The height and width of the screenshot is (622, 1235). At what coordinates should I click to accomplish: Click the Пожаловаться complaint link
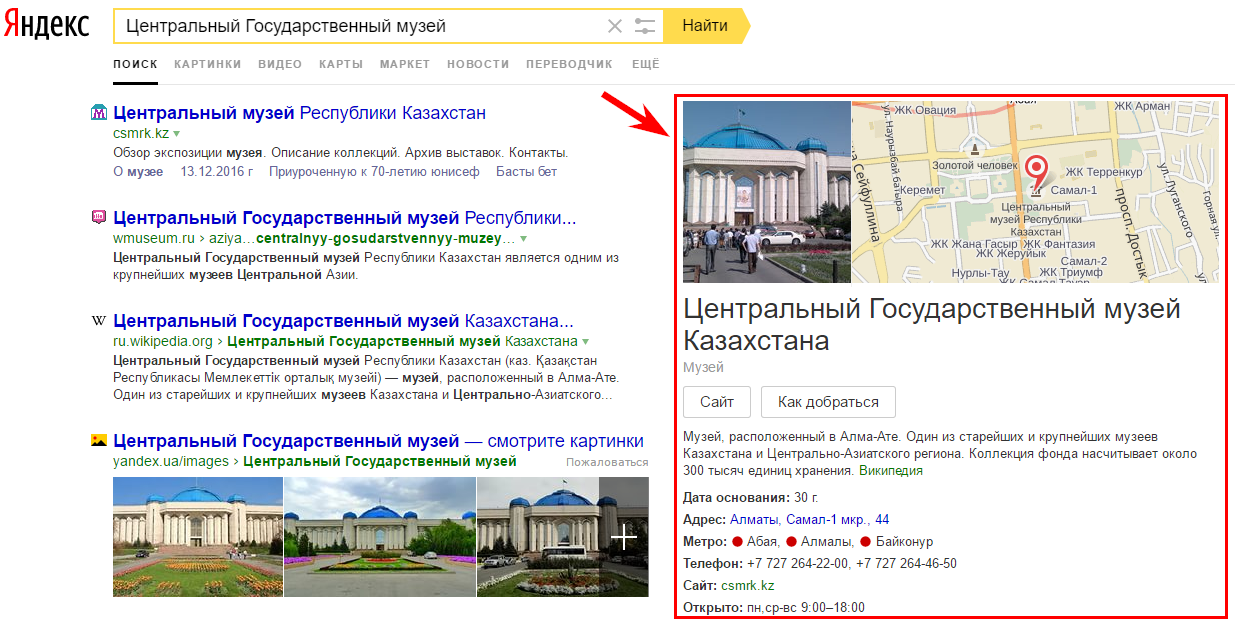coord(607,462)
